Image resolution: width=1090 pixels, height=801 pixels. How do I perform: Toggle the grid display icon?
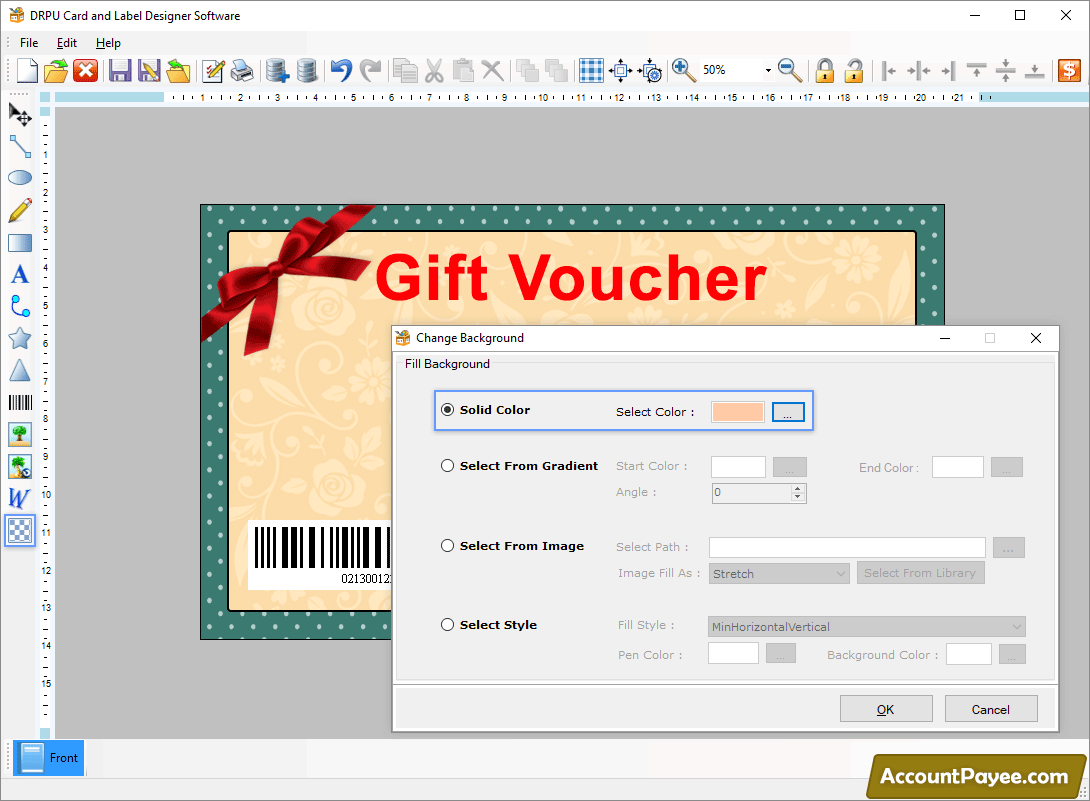(592, 70)
